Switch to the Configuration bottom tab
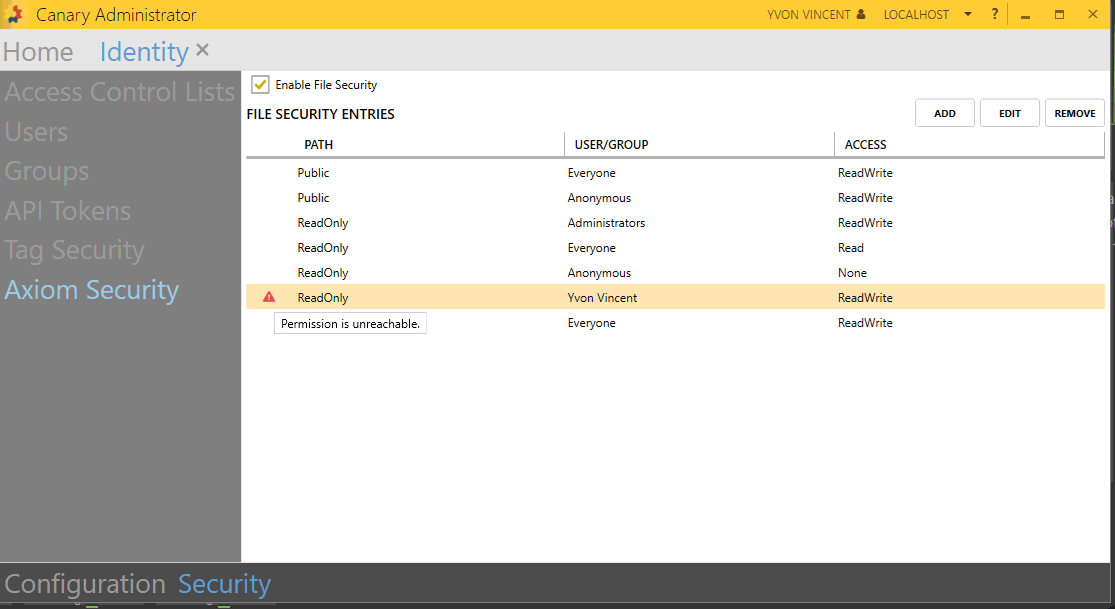Screen dimensions: 1115x609 pyautogui.click(x=85, y=584)
